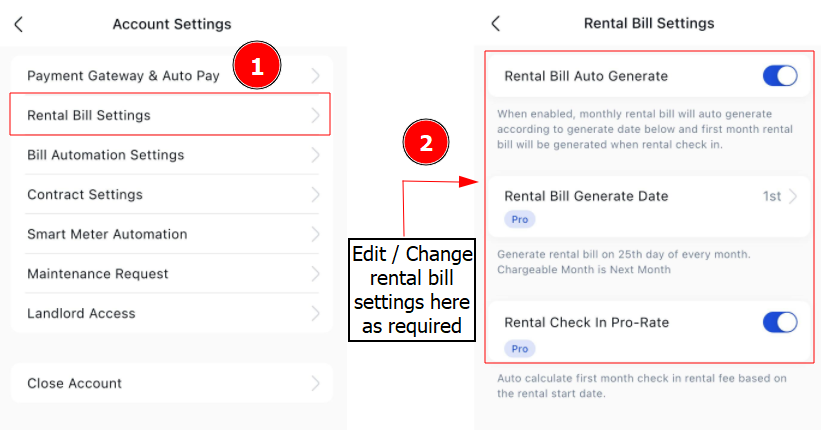Expand Rental Bill Generate Date chevron
This screenshot has height=430, width=821.
coord(793,196)
